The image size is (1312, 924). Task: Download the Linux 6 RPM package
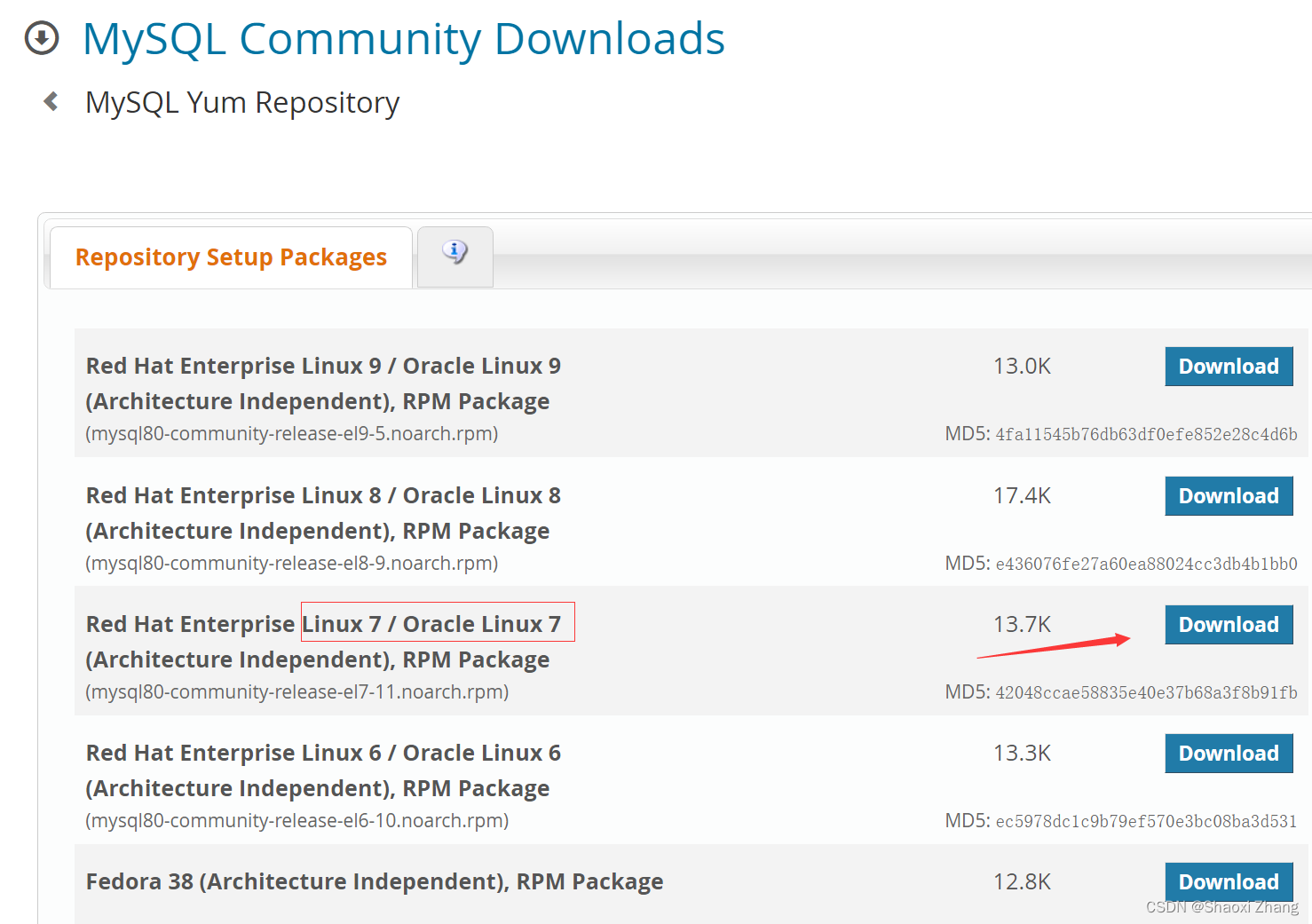pos(1229,754)
